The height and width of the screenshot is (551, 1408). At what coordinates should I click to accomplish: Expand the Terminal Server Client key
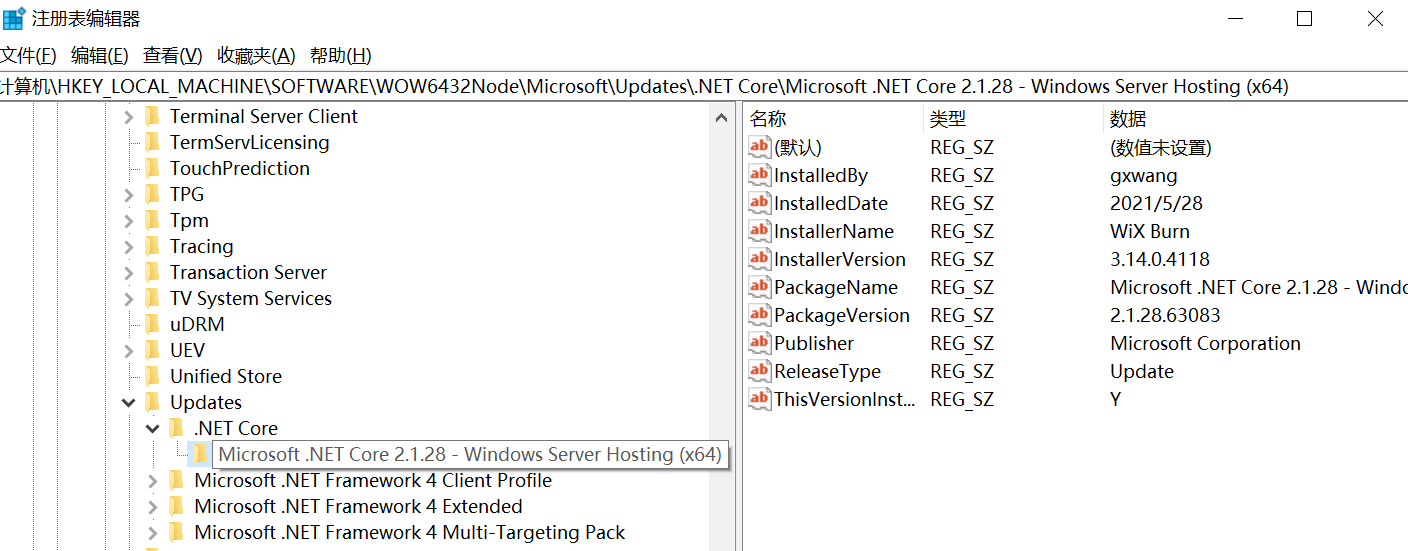click(128, 117)
